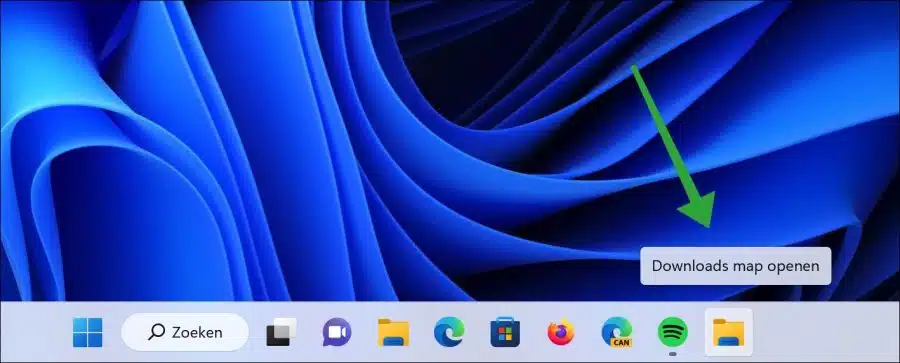Click the Spotify running indicator bar
This screenshot has width=900, height=363.
coord(673,354)
